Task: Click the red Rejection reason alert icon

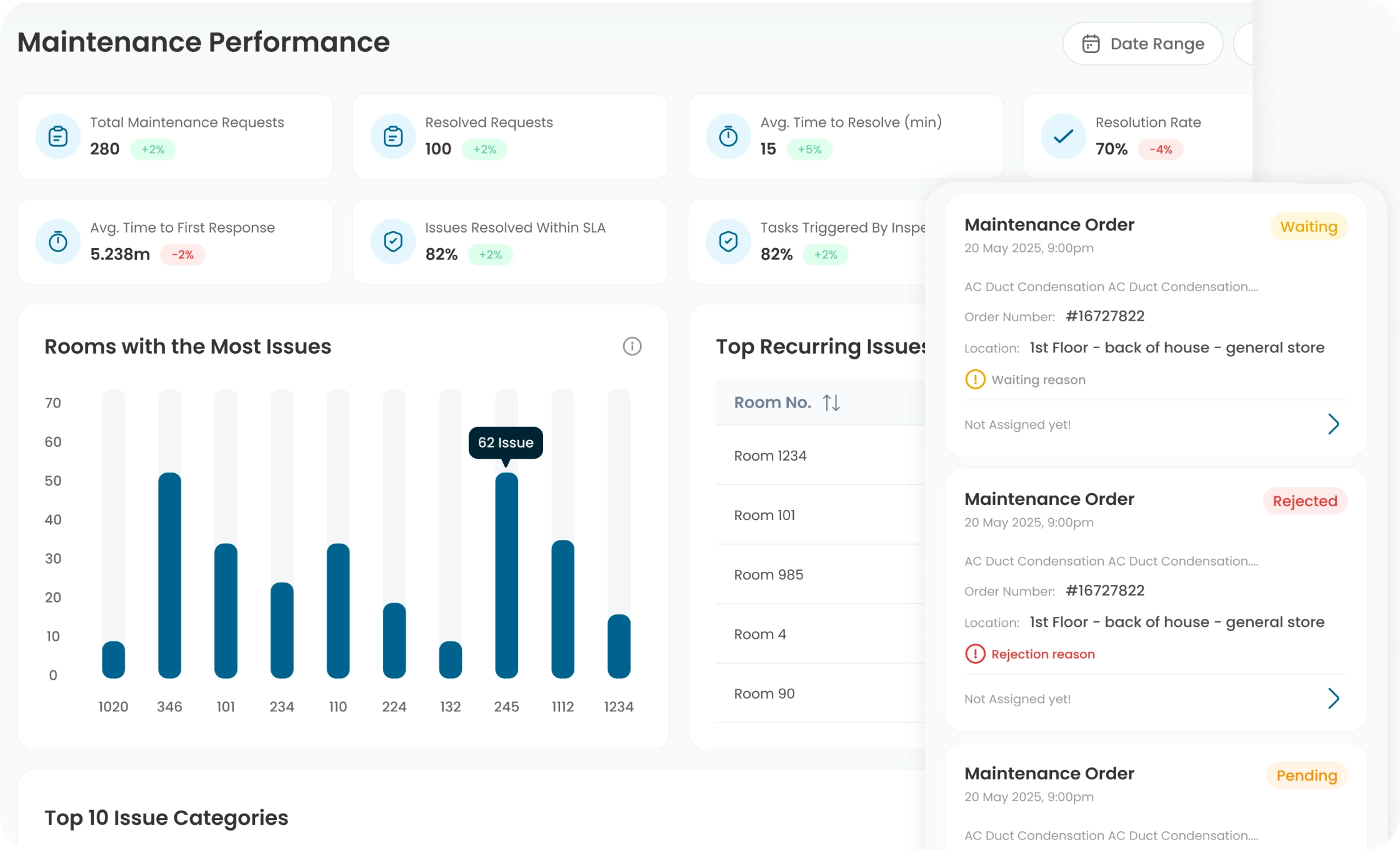Action: pos(975,654)
